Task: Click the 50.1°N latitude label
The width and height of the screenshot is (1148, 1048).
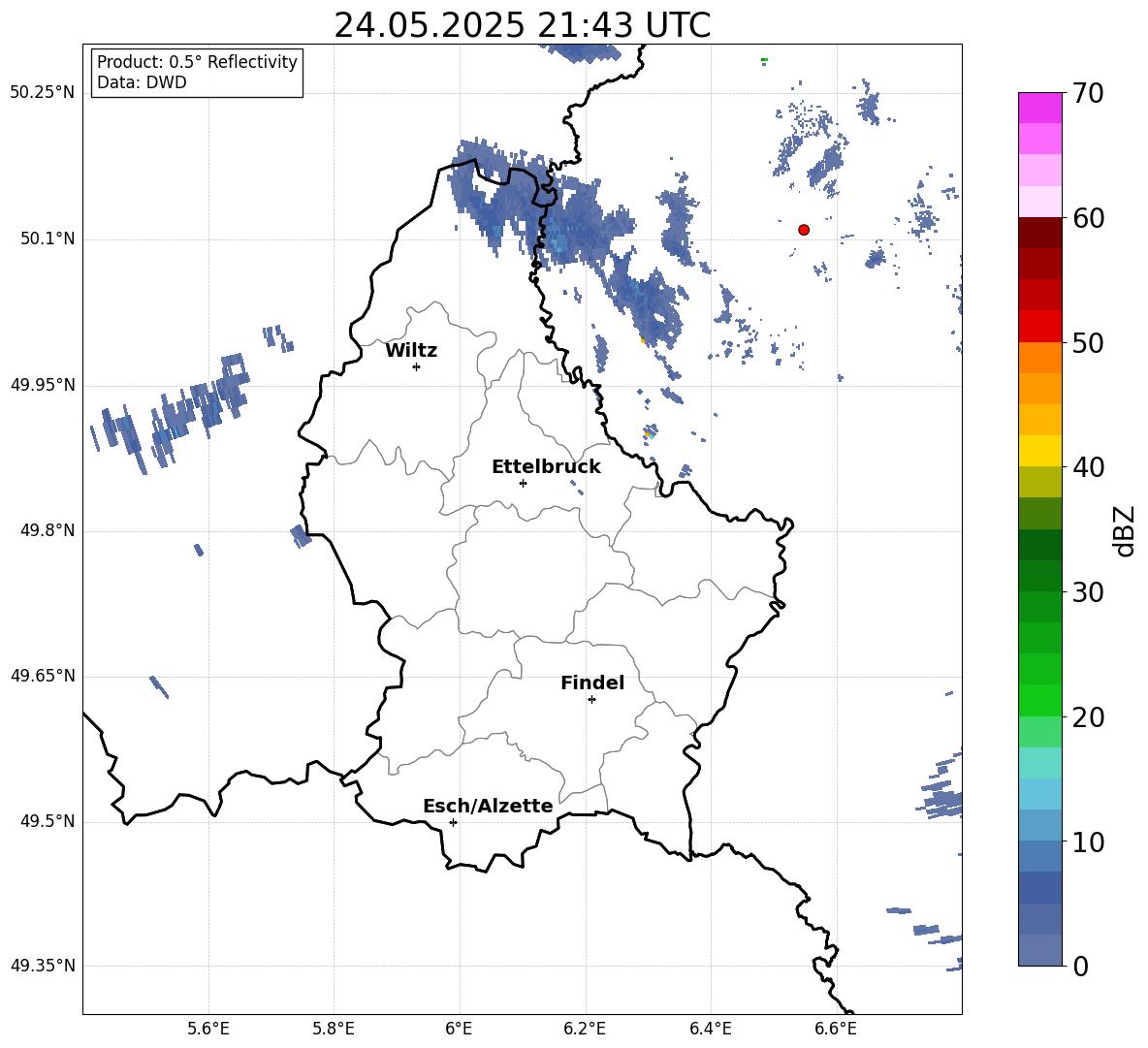Action: pyautogui.click(x=47, y=239)
